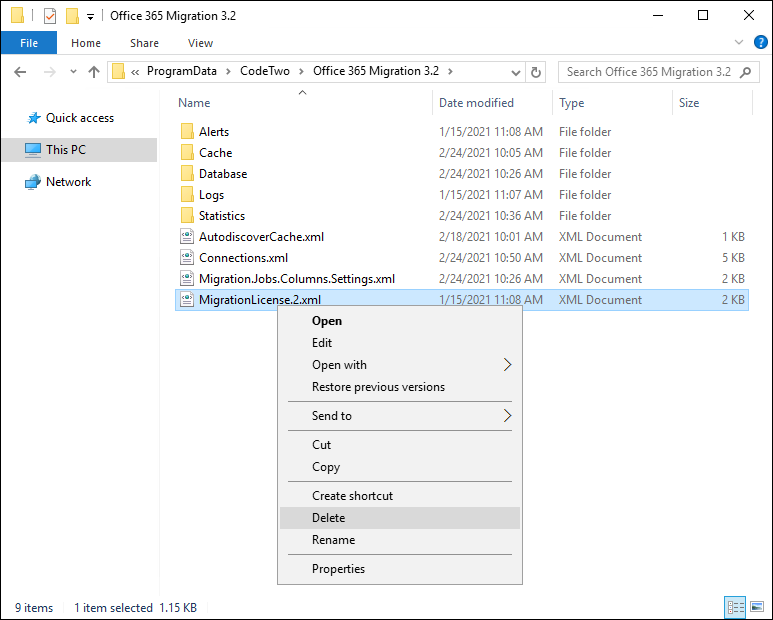
Task: Open the Customize Quick Access Toolbar dropdown
Action: point(90,17)
